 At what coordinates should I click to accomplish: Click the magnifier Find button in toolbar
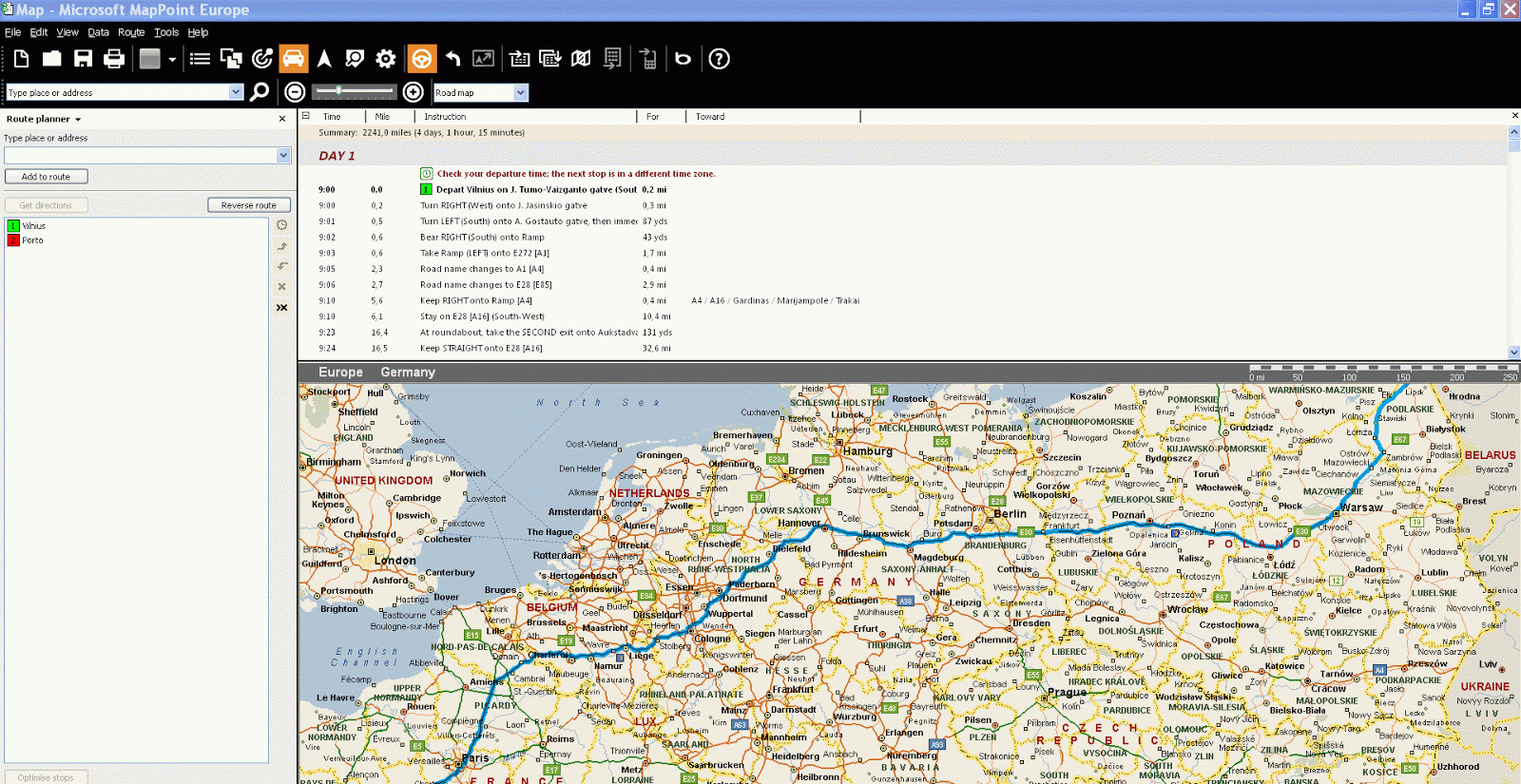coord(260,92)
